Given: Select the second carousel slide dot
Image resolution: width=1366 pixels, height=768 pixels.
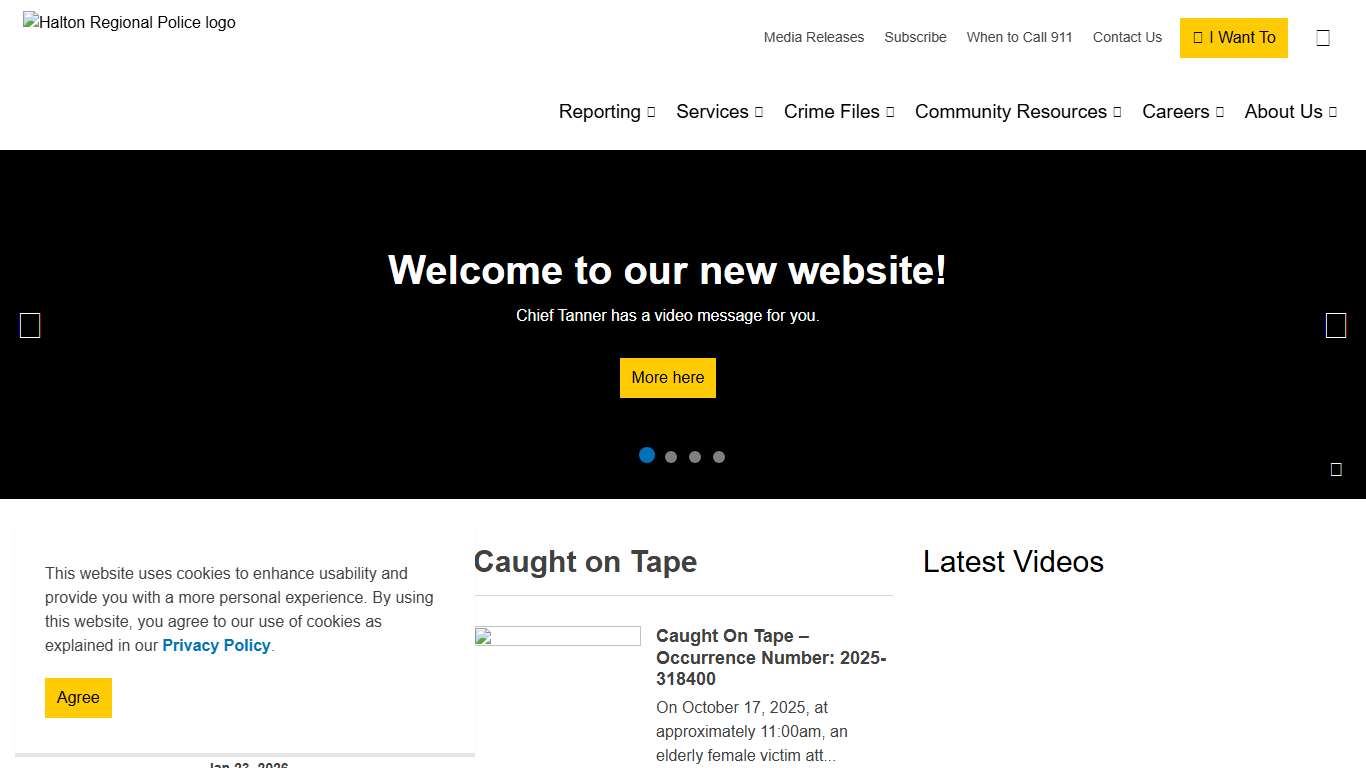Looking at the screenshot, I should (x=671, y=457).
